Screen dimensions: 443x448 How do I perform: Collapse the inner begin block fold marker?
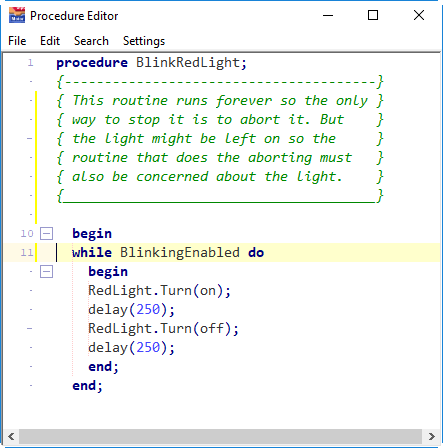[x=46, y=272]
